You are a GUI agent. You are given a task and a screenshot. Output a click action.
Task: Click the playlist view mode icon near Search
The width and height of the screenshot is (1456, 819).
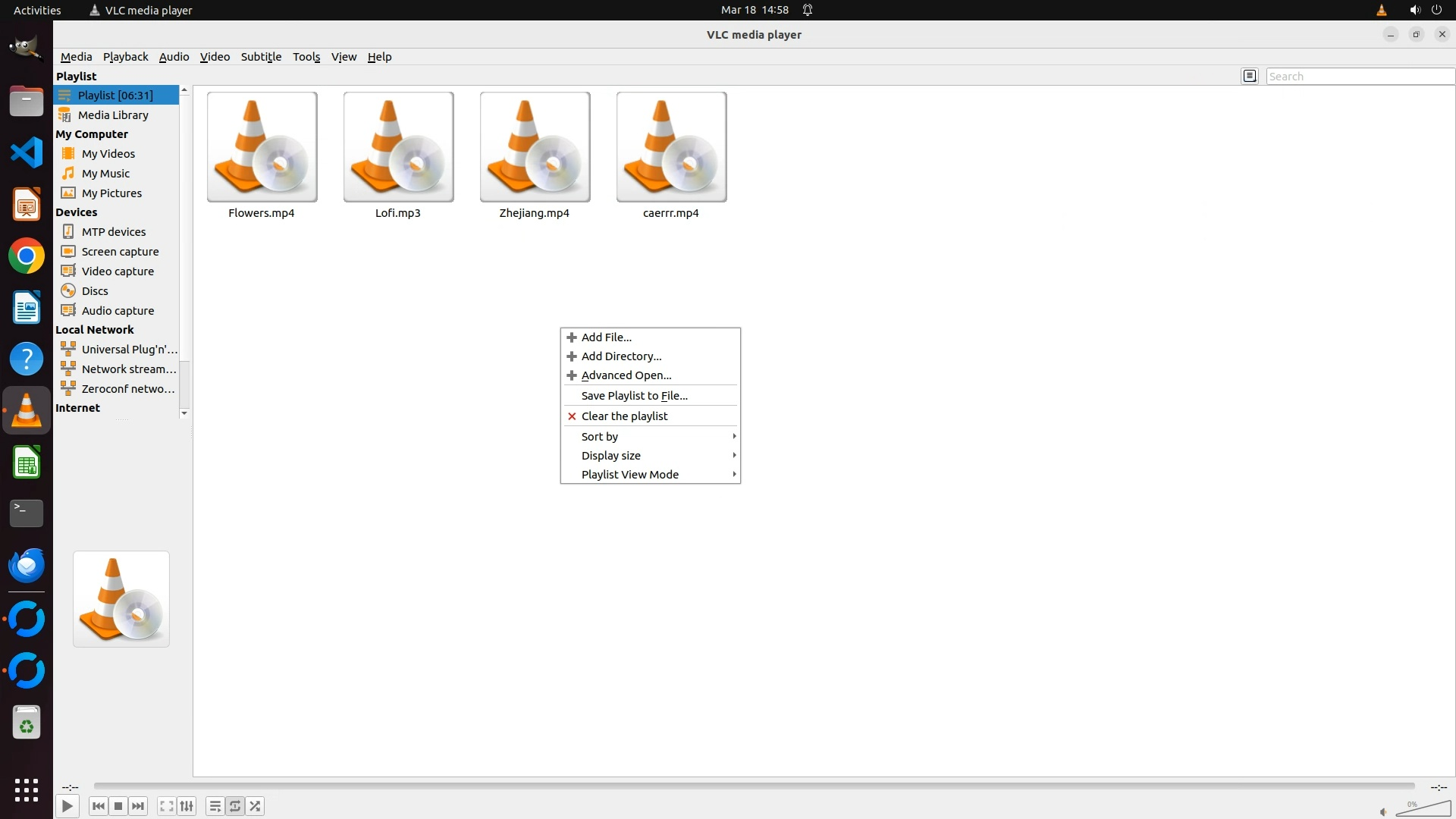pyautogui.click(x=1250, y=76)
